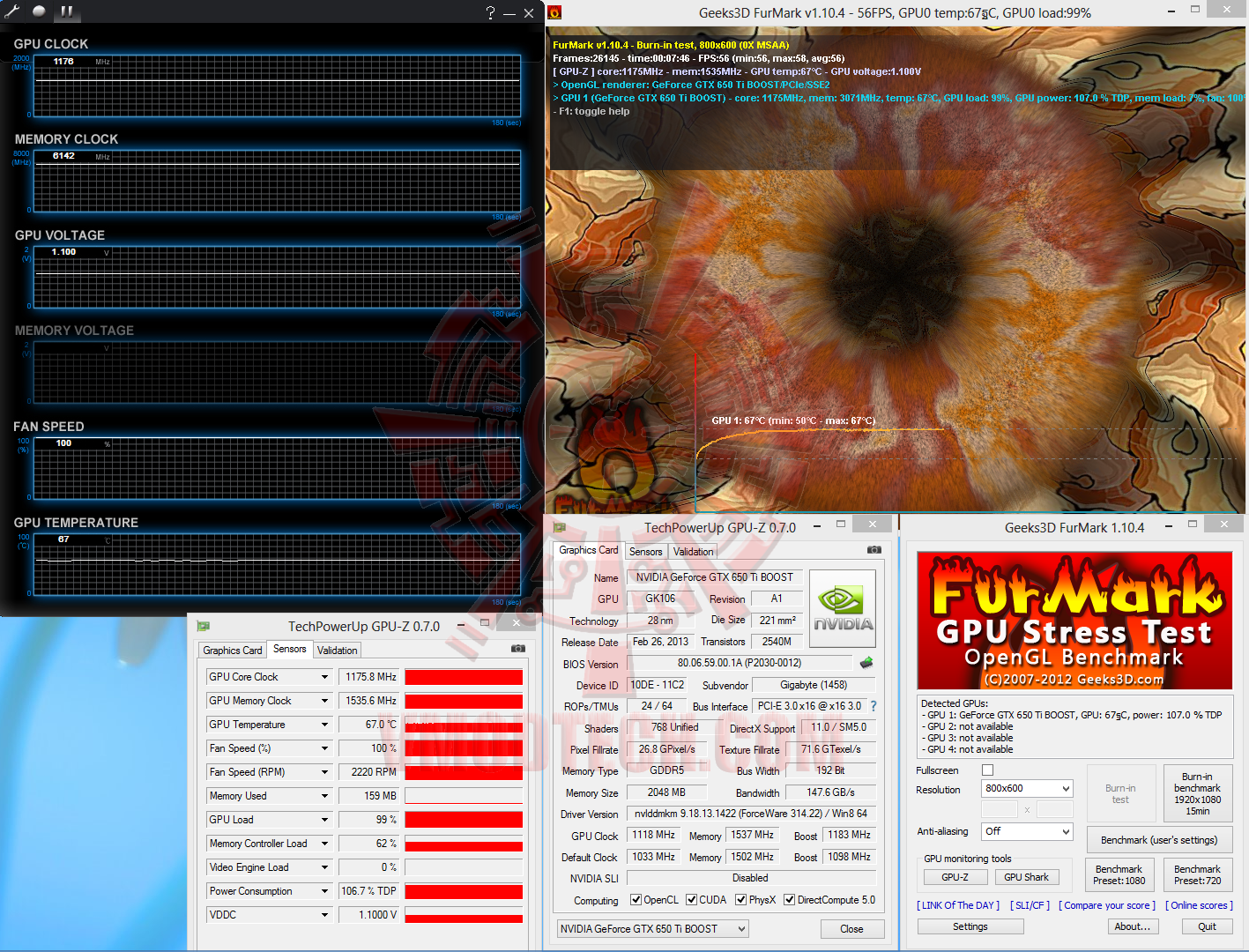Launch GPU Shark from FurMark

1027,877
